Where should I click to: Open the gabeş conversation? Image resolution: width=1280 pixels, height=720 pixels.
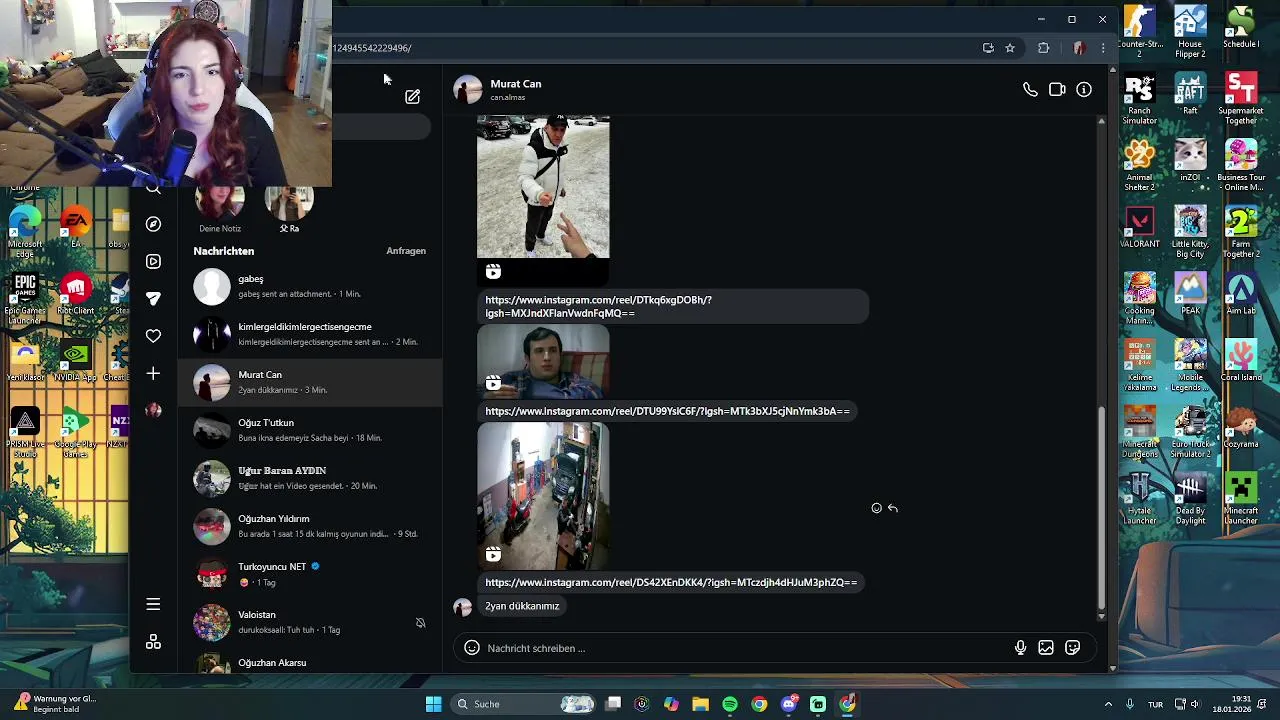[x=310, y=286]
